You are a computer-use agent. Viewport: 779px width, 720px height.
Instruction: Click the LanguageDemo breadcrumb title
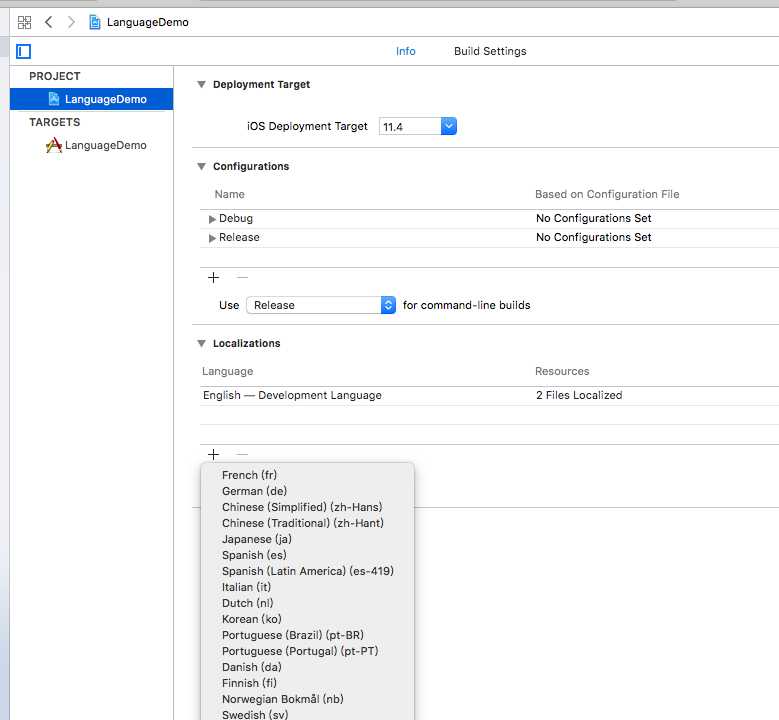[148, 22]
